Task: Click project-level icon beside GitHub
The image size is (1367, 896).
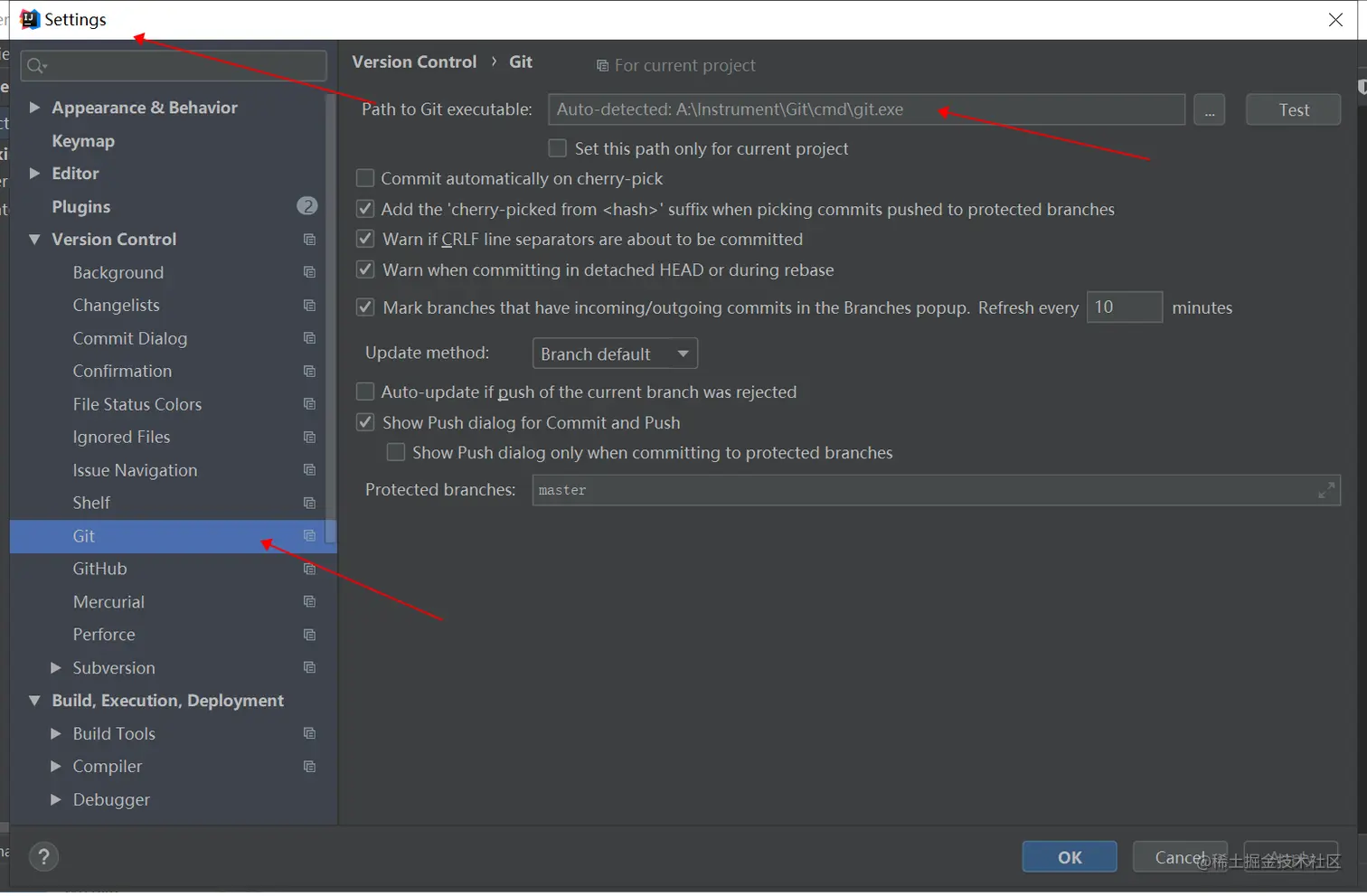Action: (309, 569)
